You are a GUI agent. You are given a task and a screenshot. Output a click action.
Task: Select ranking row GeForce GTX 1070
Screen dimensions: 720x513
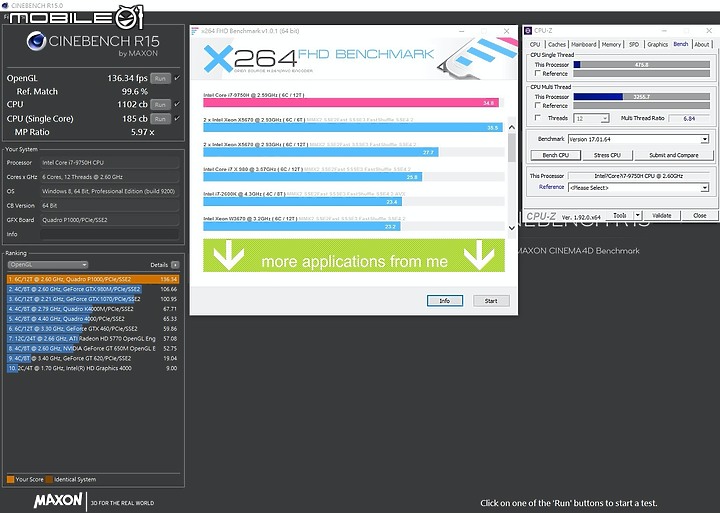pos(93,299)
